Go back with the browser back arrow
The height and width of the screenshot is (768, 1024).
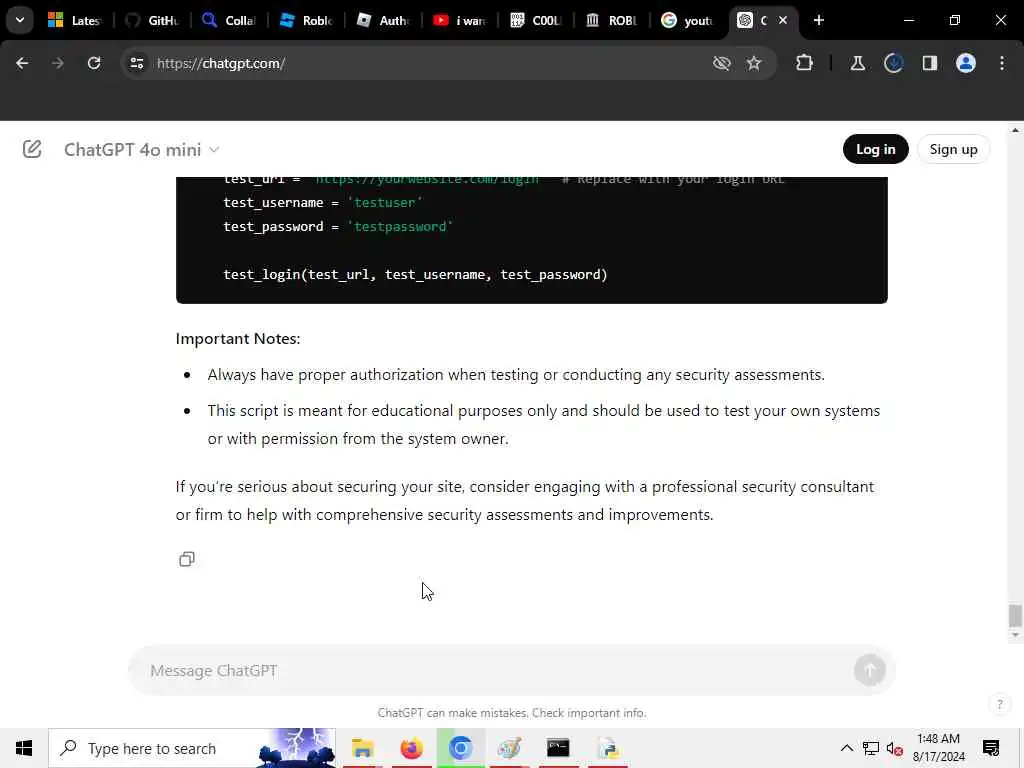22,63
